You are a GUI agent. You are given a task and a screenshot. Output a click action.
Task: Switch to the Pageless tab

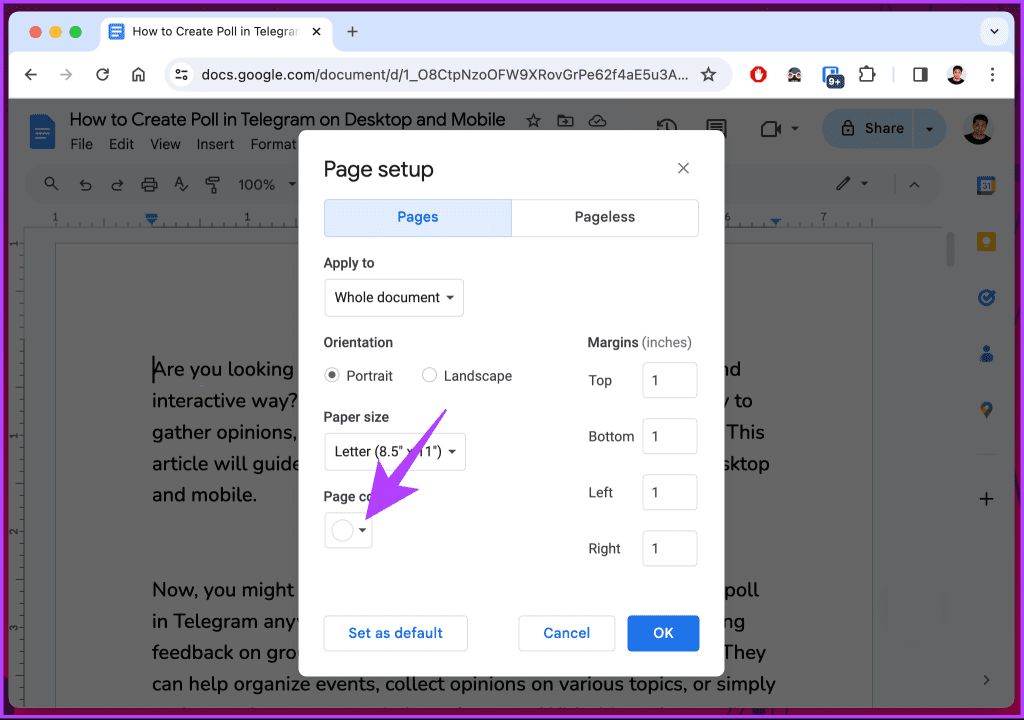604,217
